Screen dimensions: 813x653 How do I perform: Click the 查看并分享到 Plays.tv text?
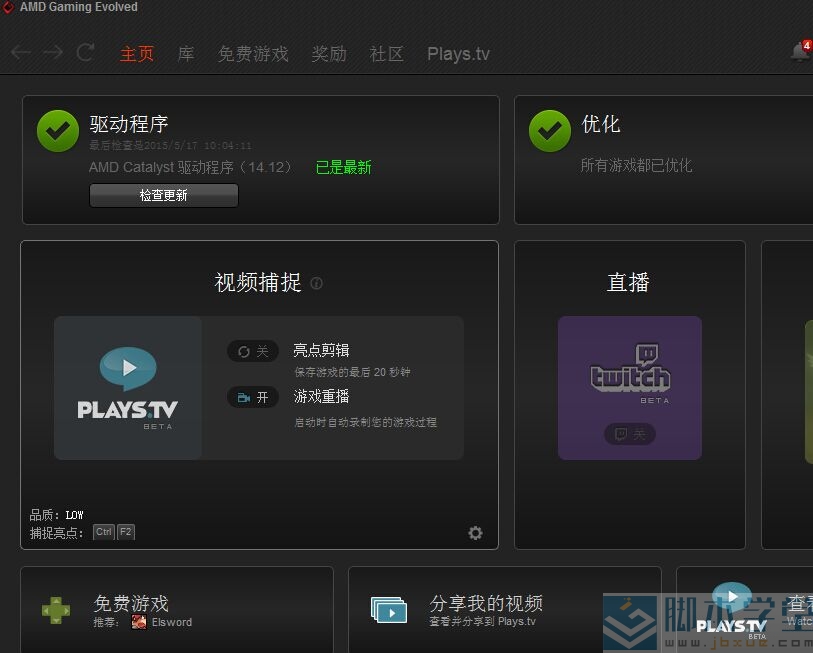pyautogui.click(x=483, y=621)
